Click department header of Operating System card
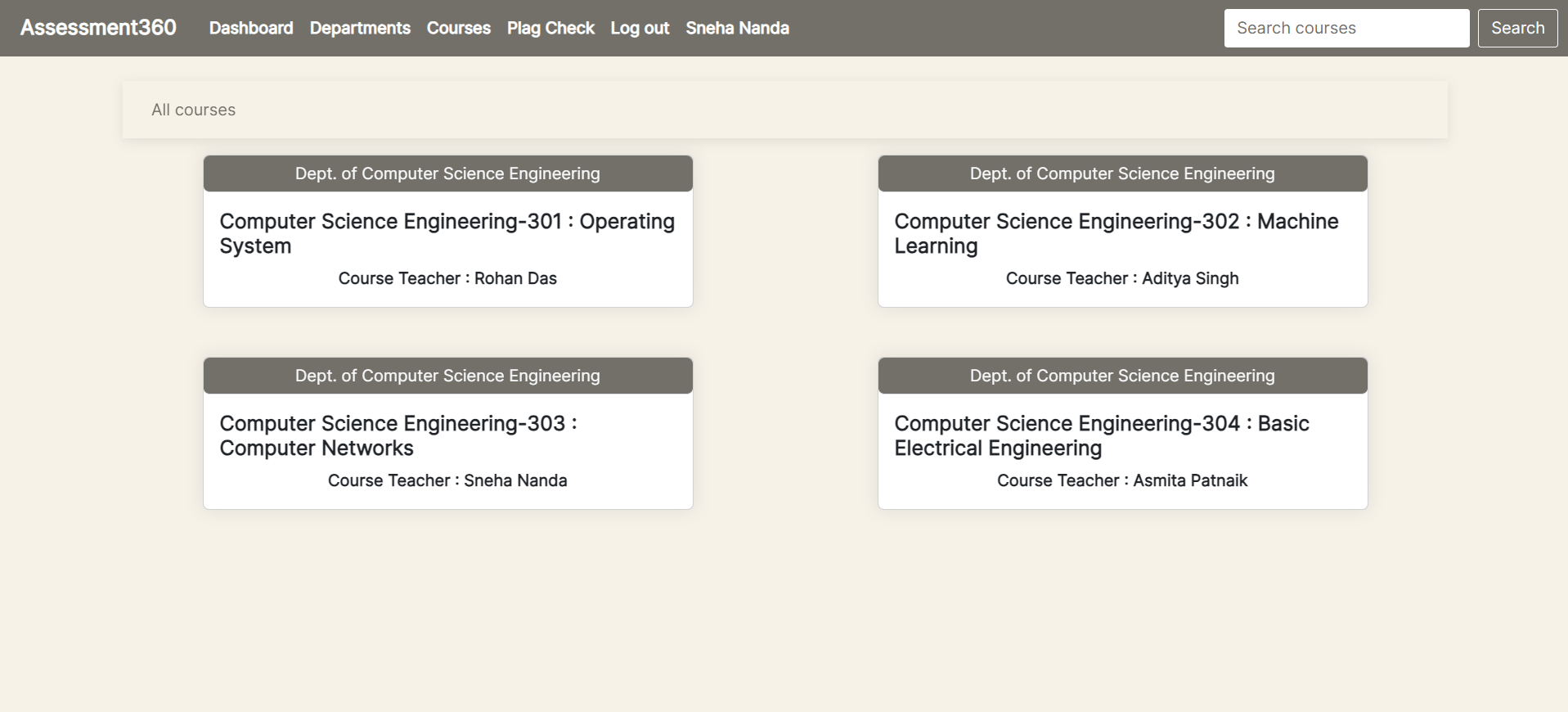1568x712 pixels. click(448, 173)
